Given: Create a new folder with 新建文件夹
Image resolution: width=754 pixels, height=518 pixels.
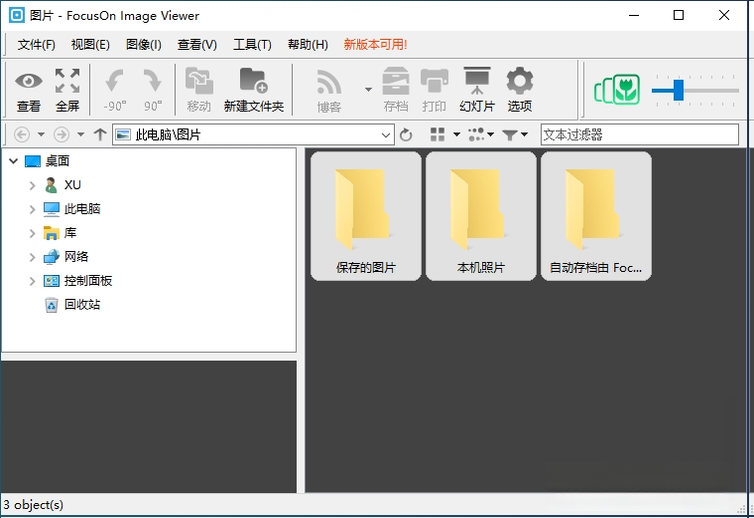Looking at the screenshot, I should point(253,89).
